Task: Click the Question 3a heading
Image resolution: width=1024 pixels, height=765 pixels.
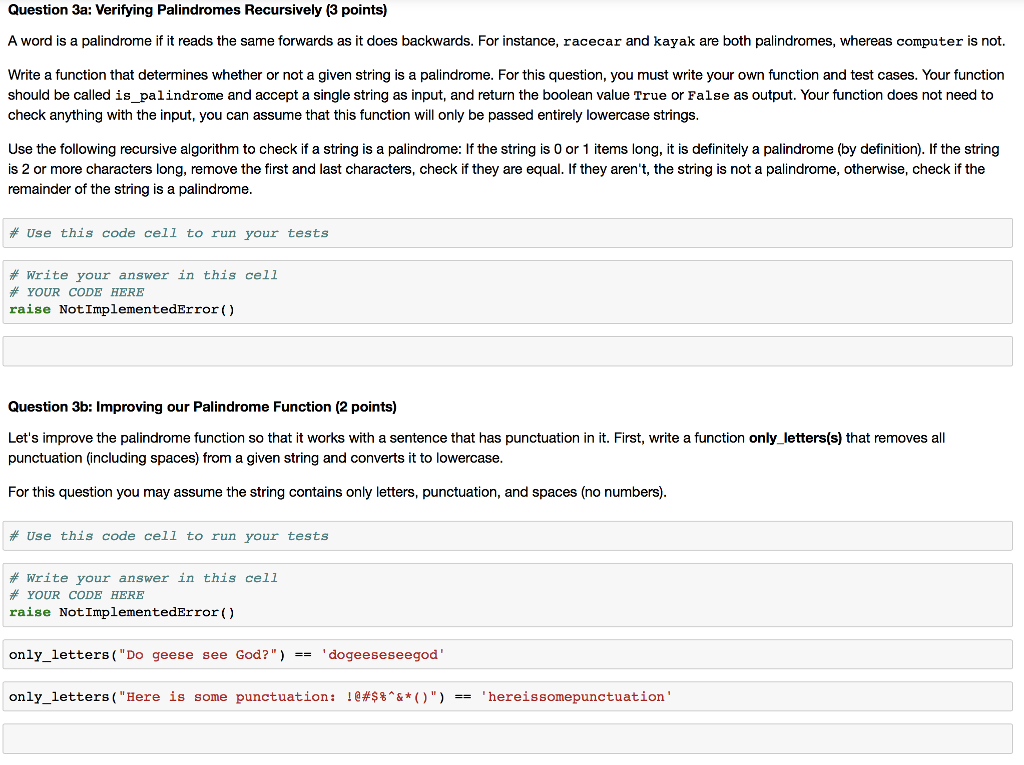Action: point(197,10)
